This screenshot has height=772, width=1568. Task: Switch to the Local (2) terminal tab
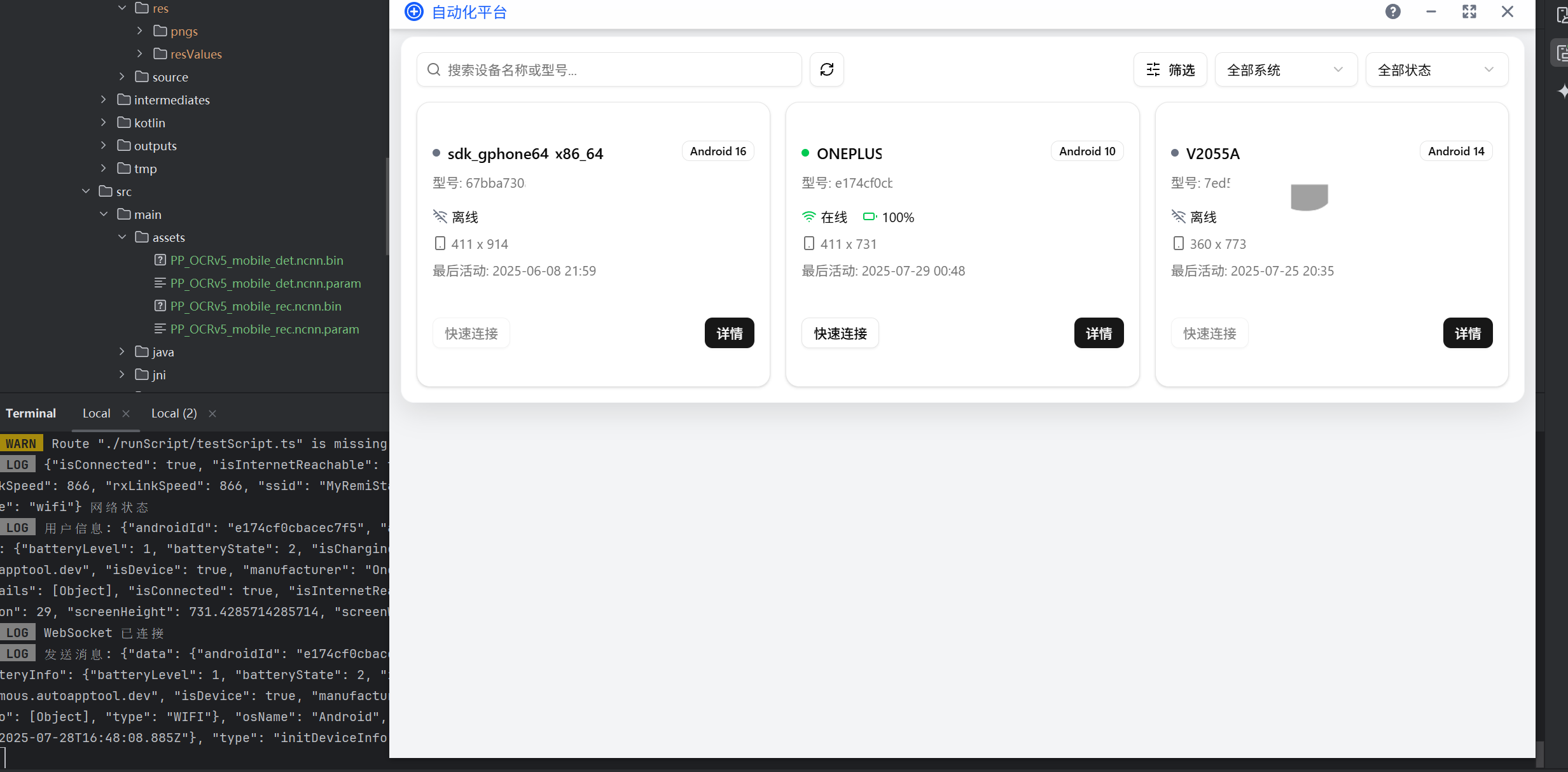[174, 414]
